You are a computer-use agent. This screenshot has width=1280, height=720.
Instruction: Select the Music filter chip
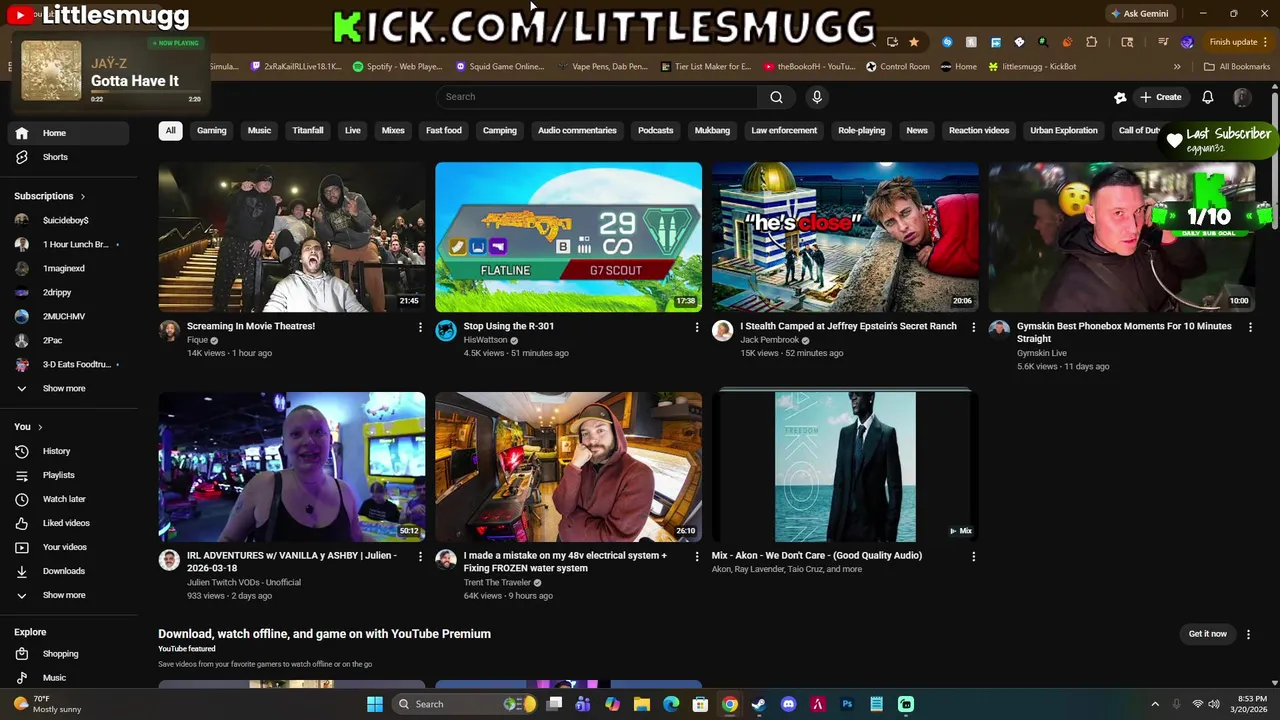[259, 130]
